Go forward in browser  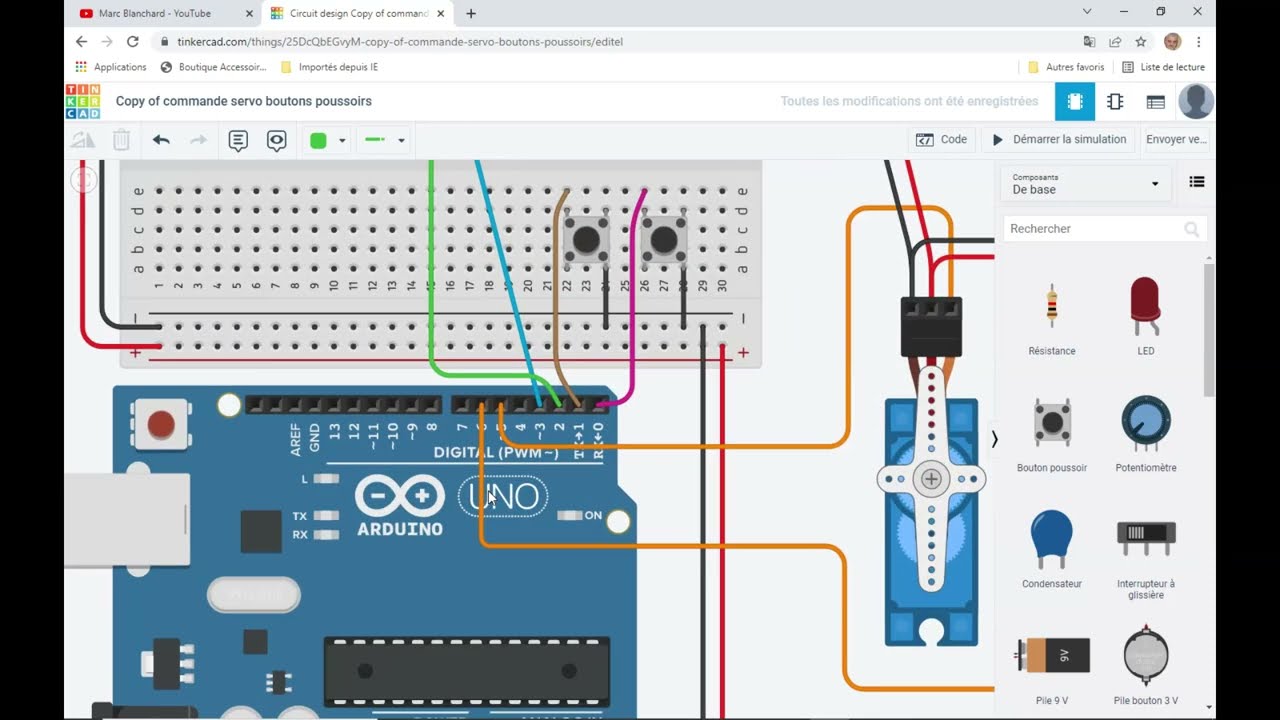(x=107, y=42)
